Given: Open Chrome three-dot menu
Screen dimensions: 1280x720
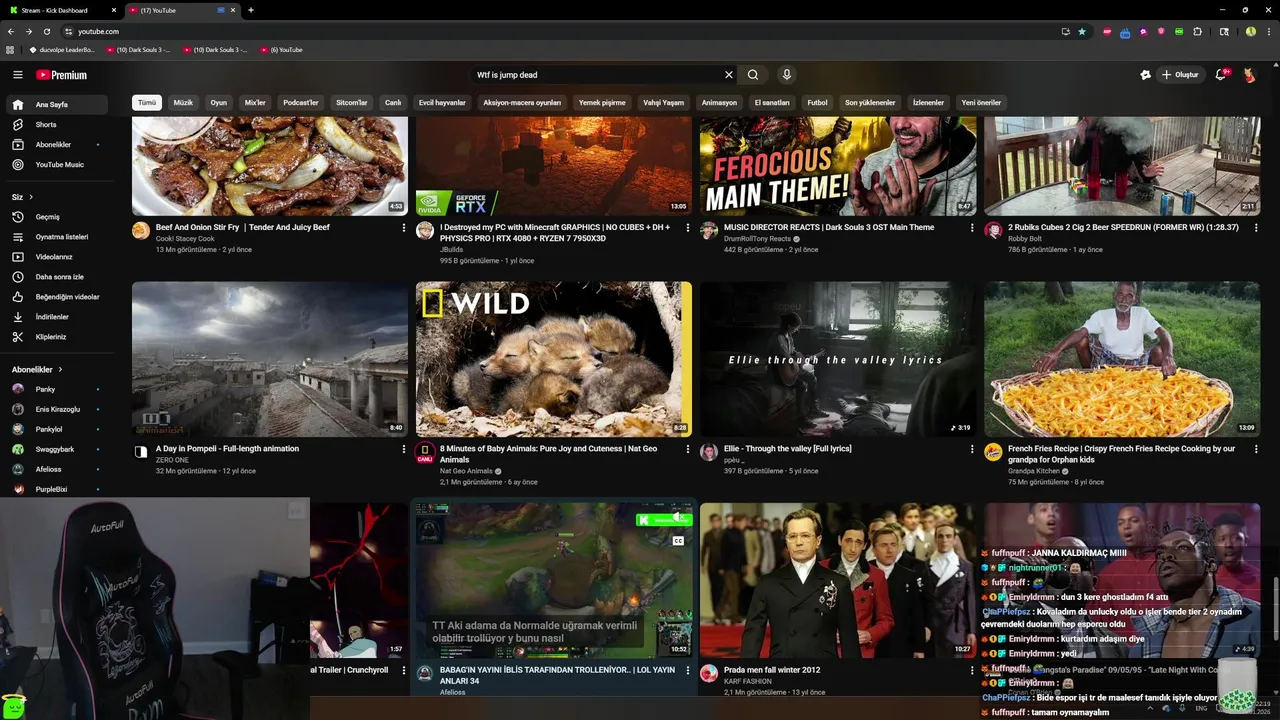Looking at the screenshot, I should [1267, 32].
